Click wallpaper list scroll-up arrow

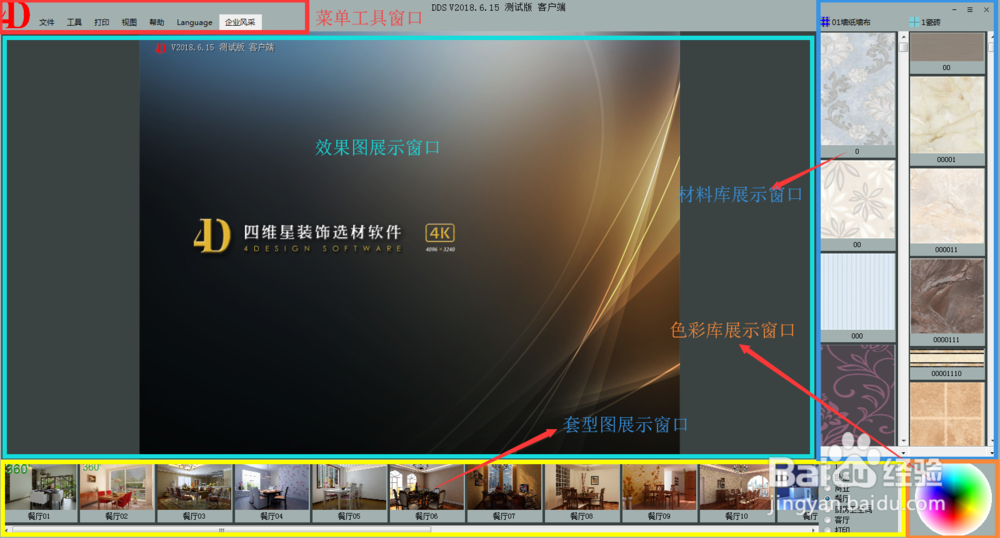click(x=903, y=37)
